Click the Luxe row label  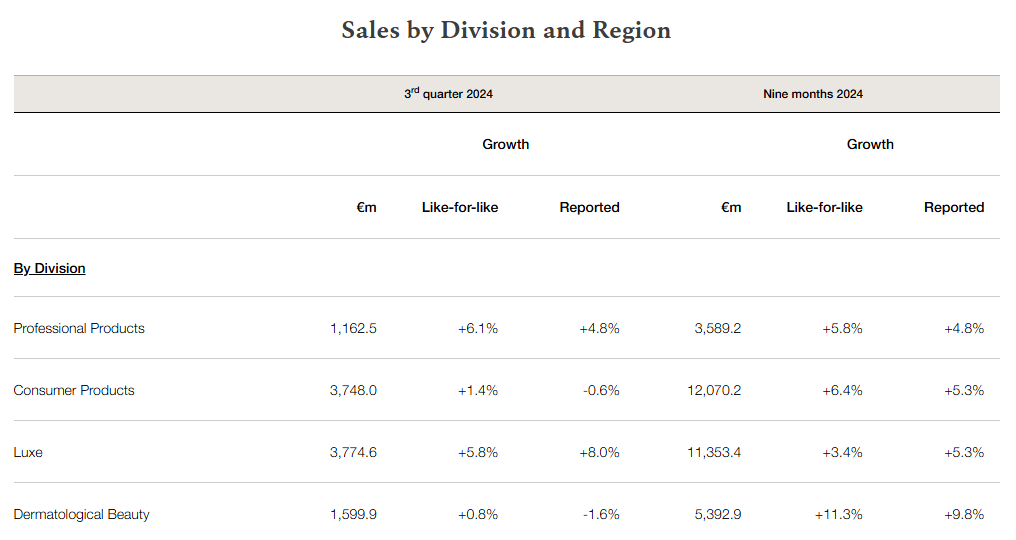(x=28, y=452)
